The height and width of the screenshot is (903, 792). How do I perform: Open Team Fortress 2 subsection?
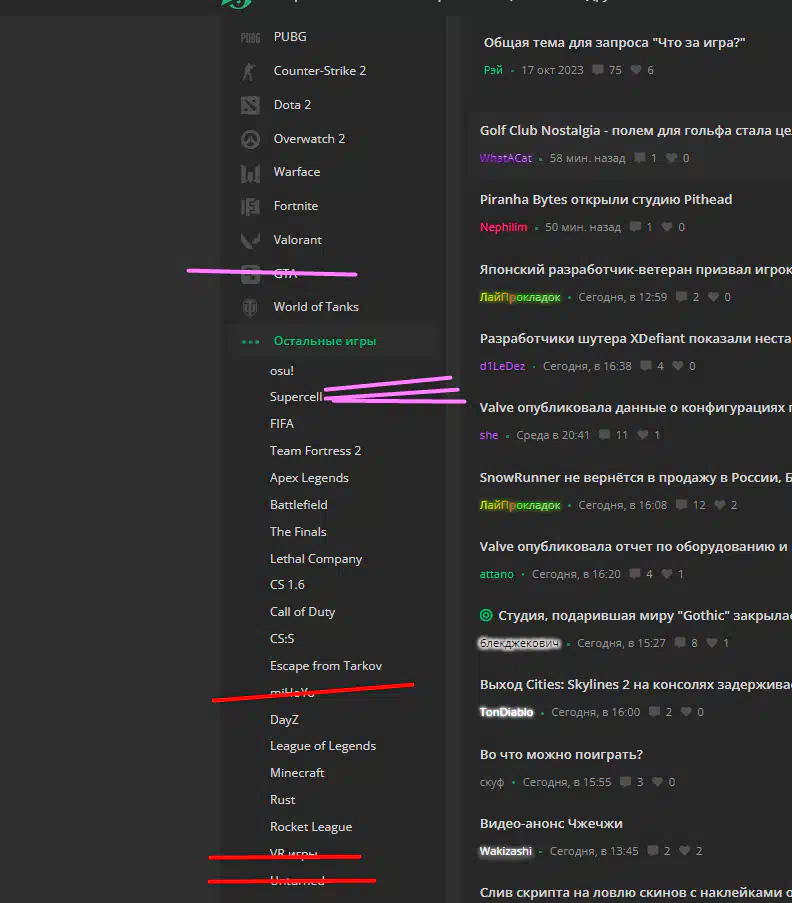coord(315,451)
